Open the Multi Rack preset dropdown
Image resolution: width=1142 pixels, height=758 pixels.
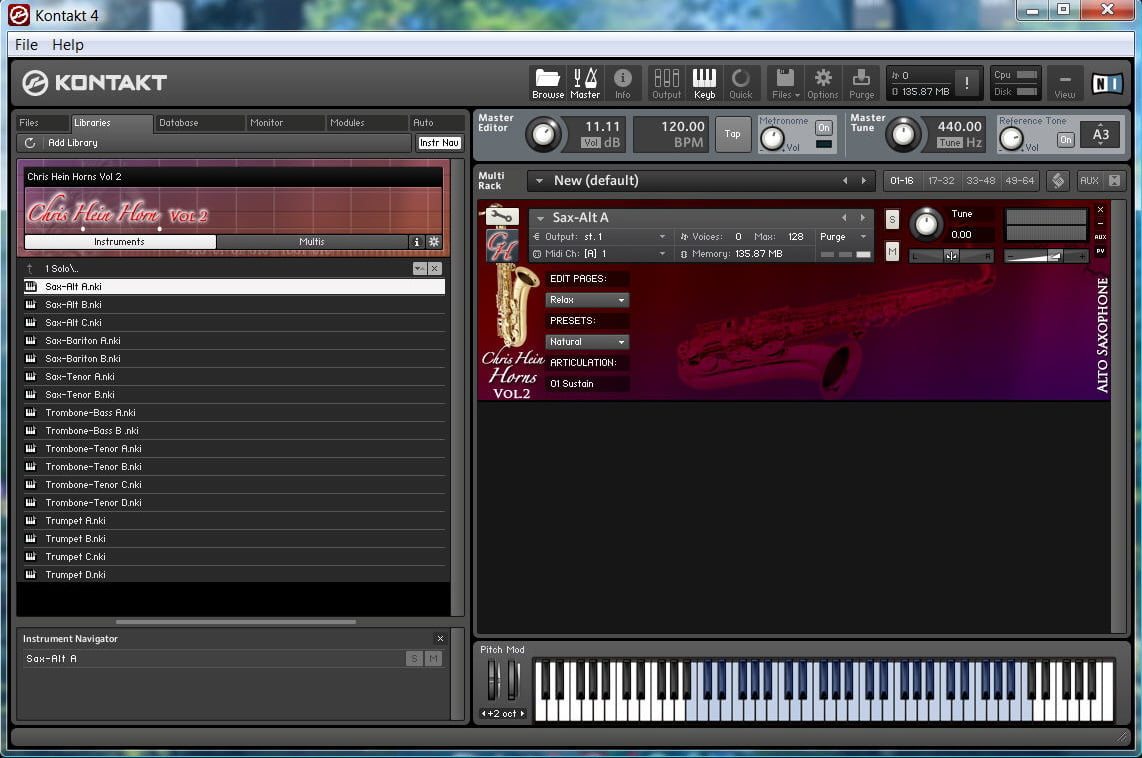tap(539, 181)
